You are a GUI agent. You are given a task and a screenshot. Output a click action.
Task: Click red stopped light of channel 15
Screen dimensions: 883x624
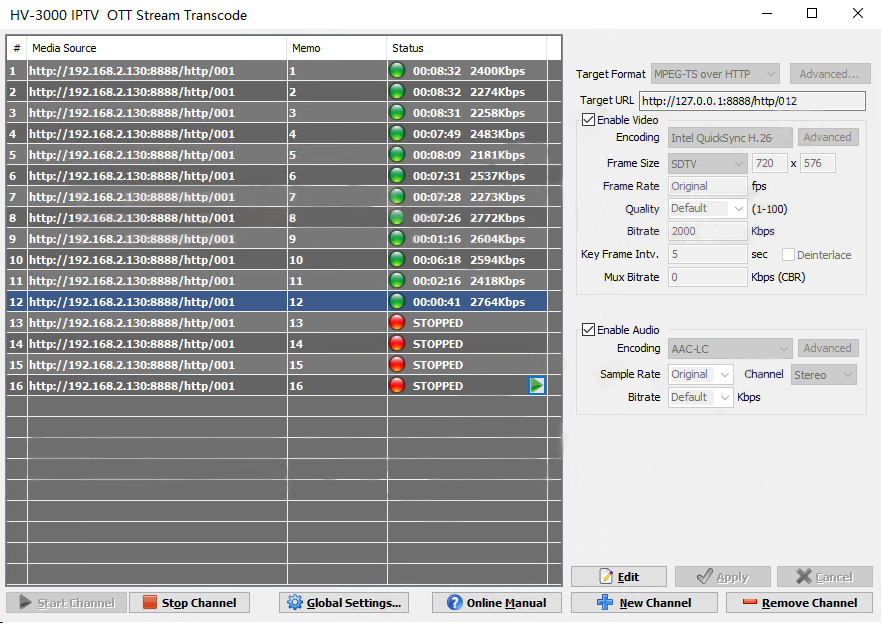click(x=397, y=364)
